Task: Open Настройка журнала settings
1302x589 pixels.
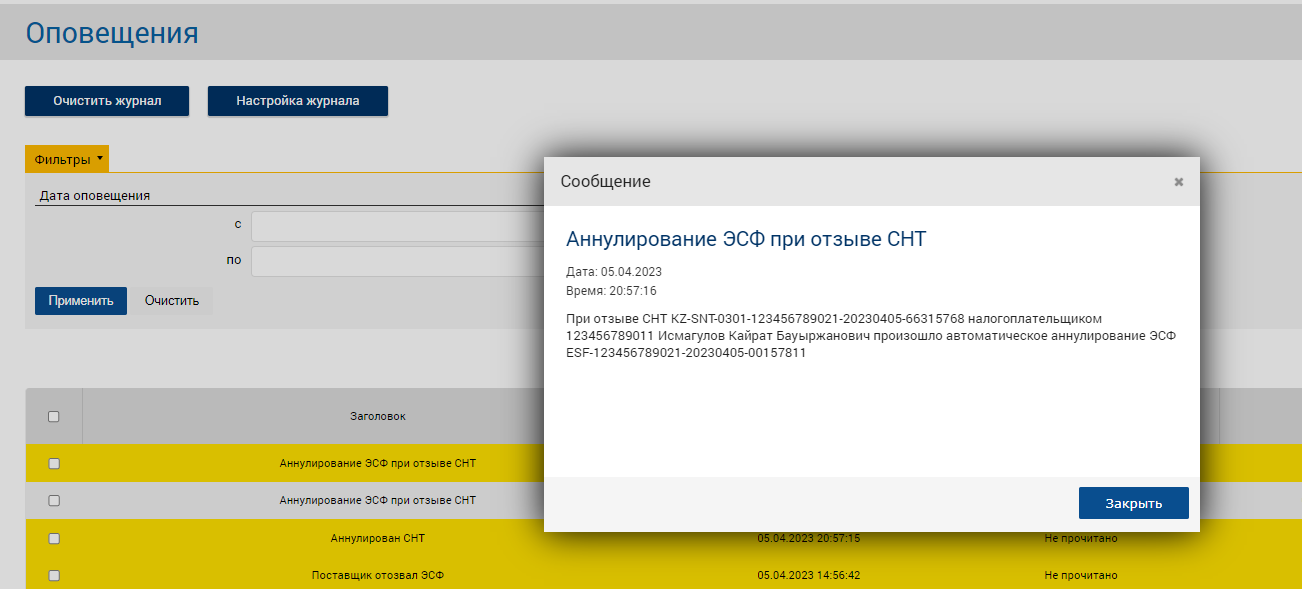Action: (297, 101)
